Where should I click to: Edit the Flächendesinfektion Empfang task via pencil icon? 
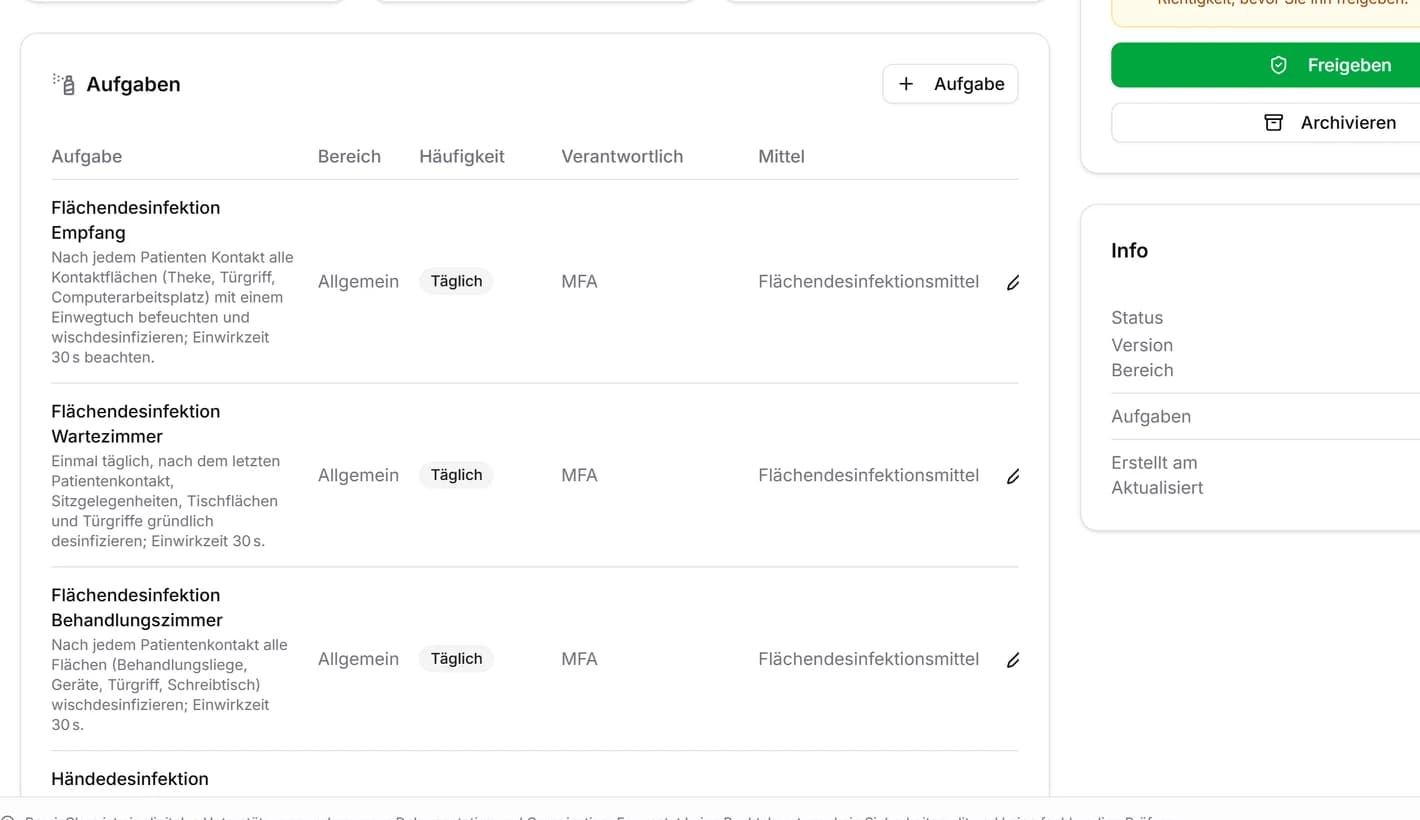coord(1013,283)
